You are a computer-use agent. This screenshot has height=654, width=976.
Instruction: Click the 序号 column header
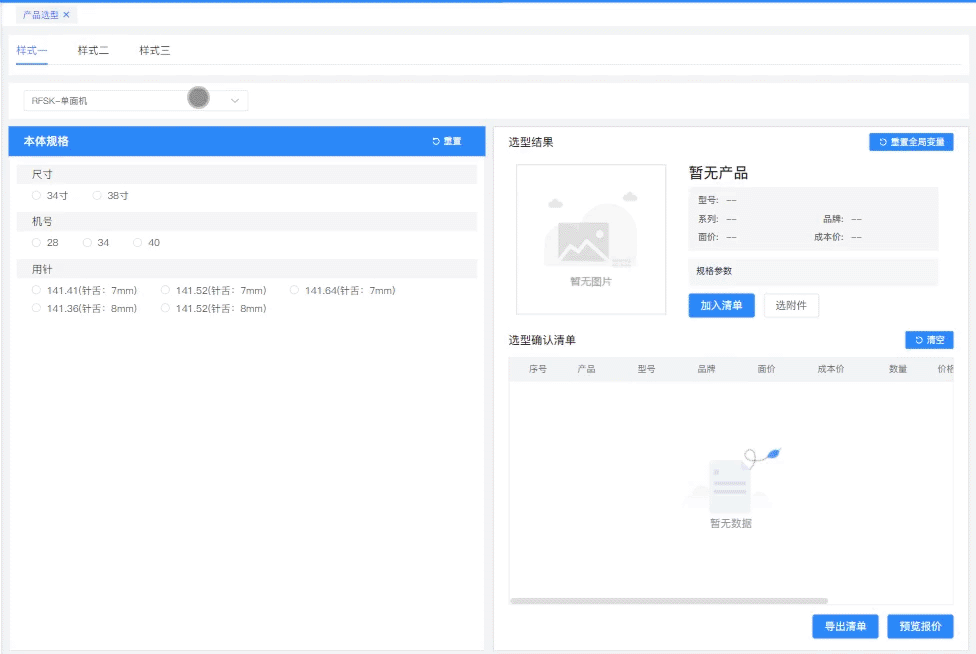[x=538, y=369]
